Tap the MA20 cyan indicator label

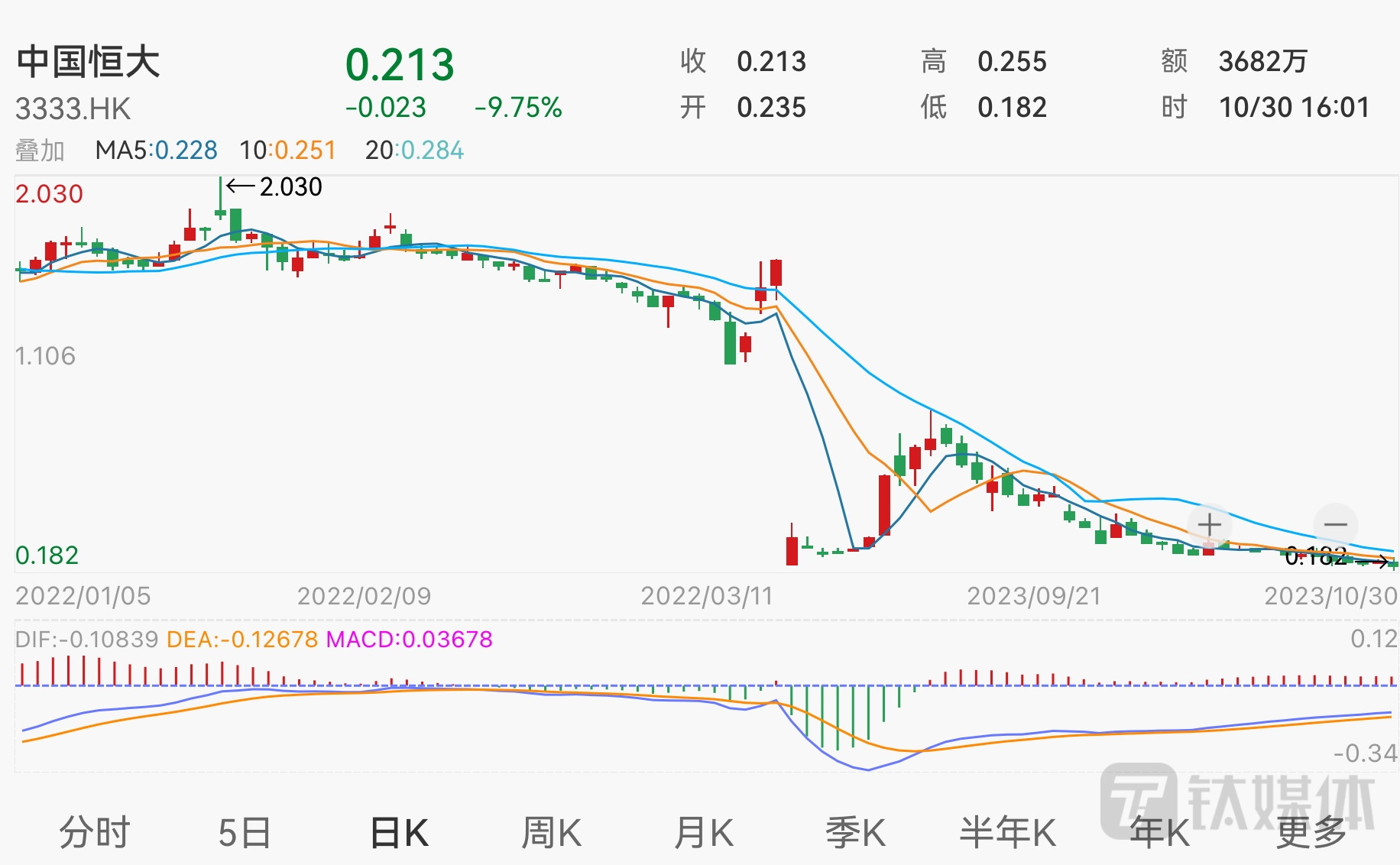tap(414, 151)
